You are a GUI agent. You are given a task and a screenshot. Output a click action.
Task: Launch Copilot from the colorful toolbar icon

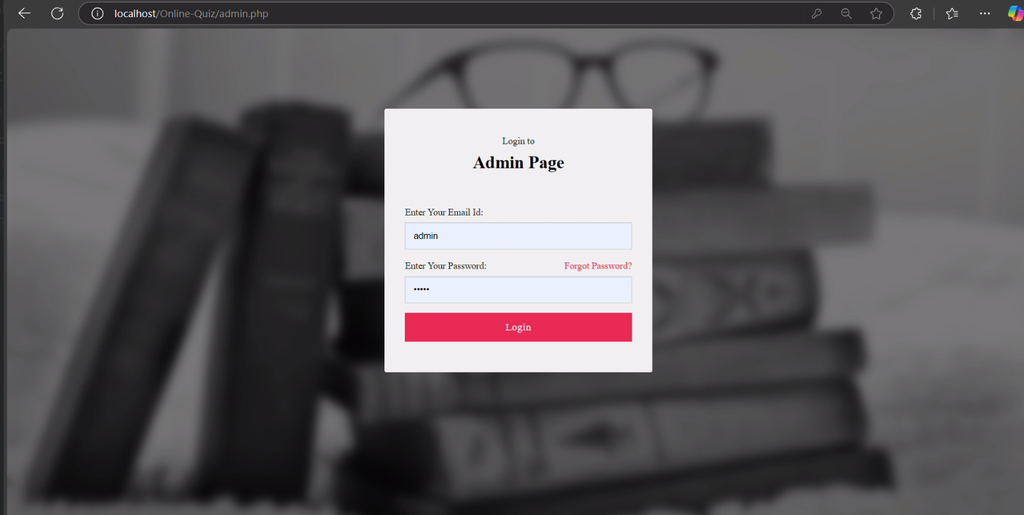coord(1016,14)
